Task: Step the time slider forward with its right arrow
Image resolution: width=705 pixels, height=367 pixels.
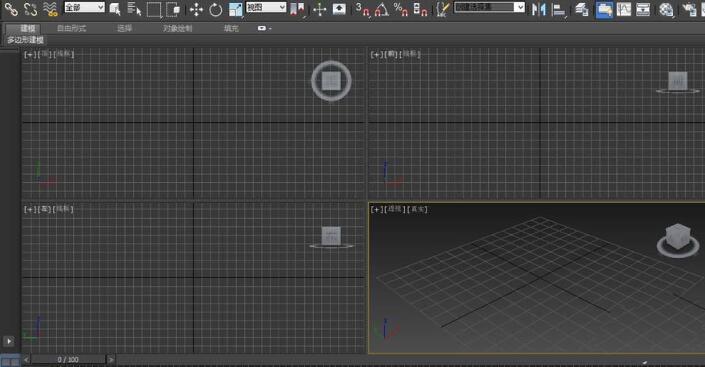Action: click(111, 359)
